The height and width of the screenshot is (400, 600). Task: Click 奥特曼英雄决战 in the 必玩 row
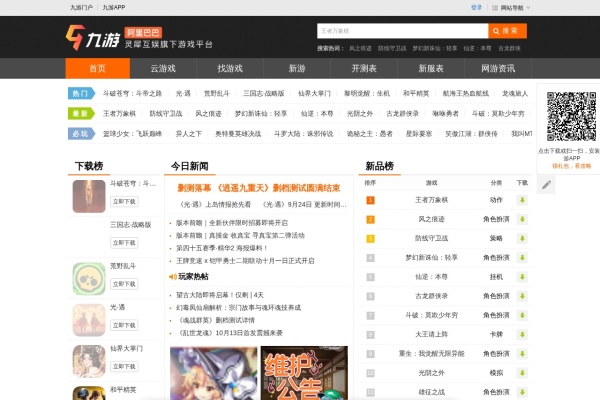(238, 134)
